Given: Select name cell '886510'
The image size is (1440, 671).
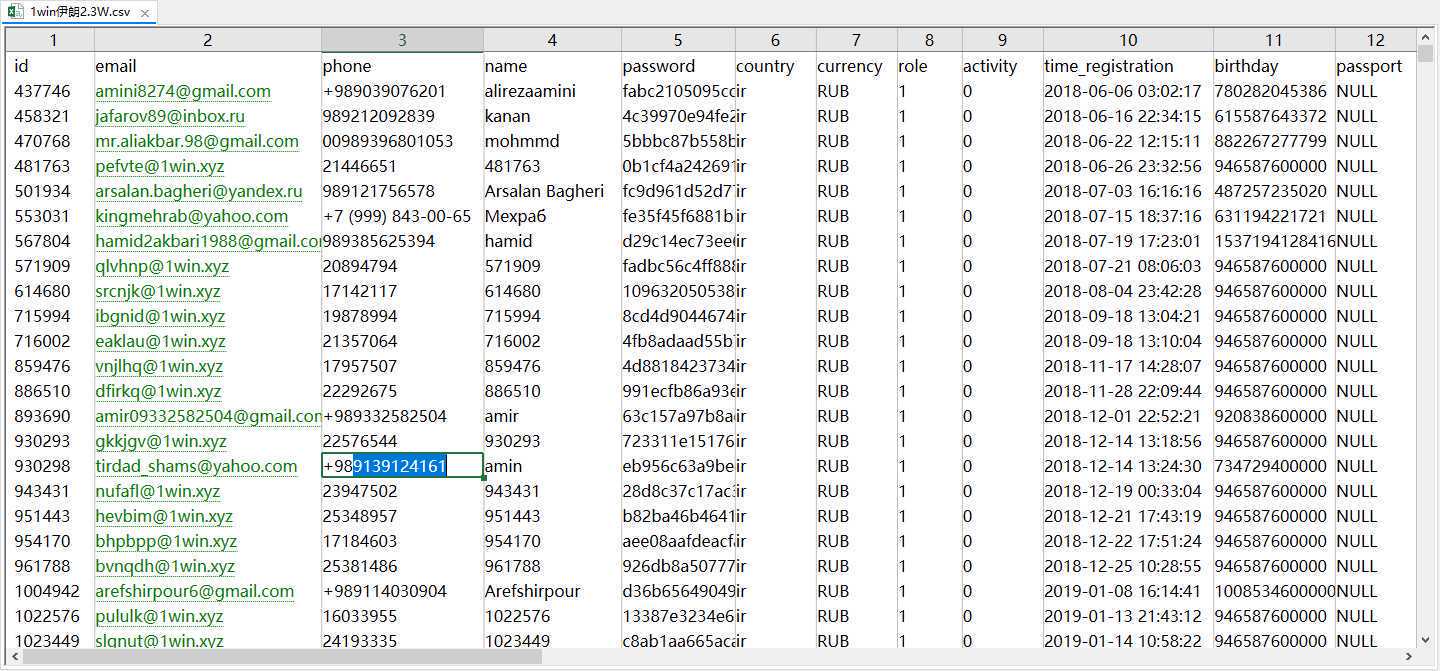Looking at the screenshot, I should tap(552, 391).
